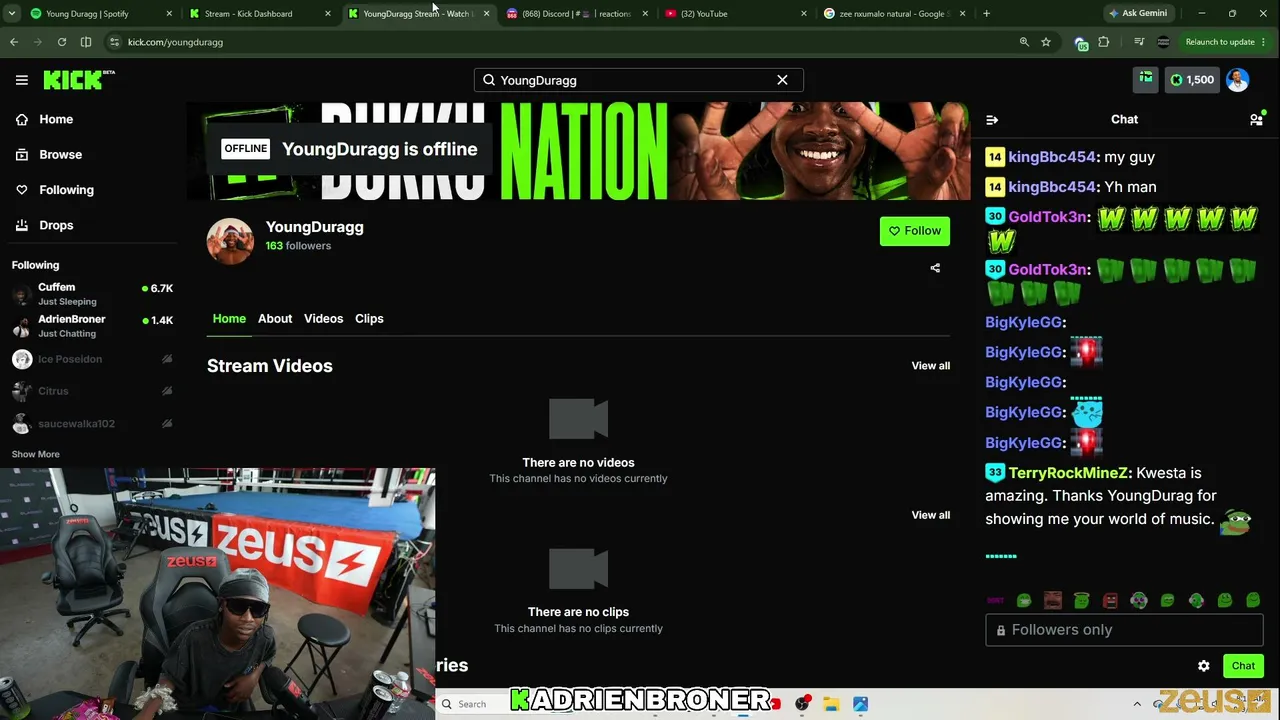The width and height of the screenshot is (1280, 720).
Task: Select the red angry block emote
Action: coord(1110,601)
